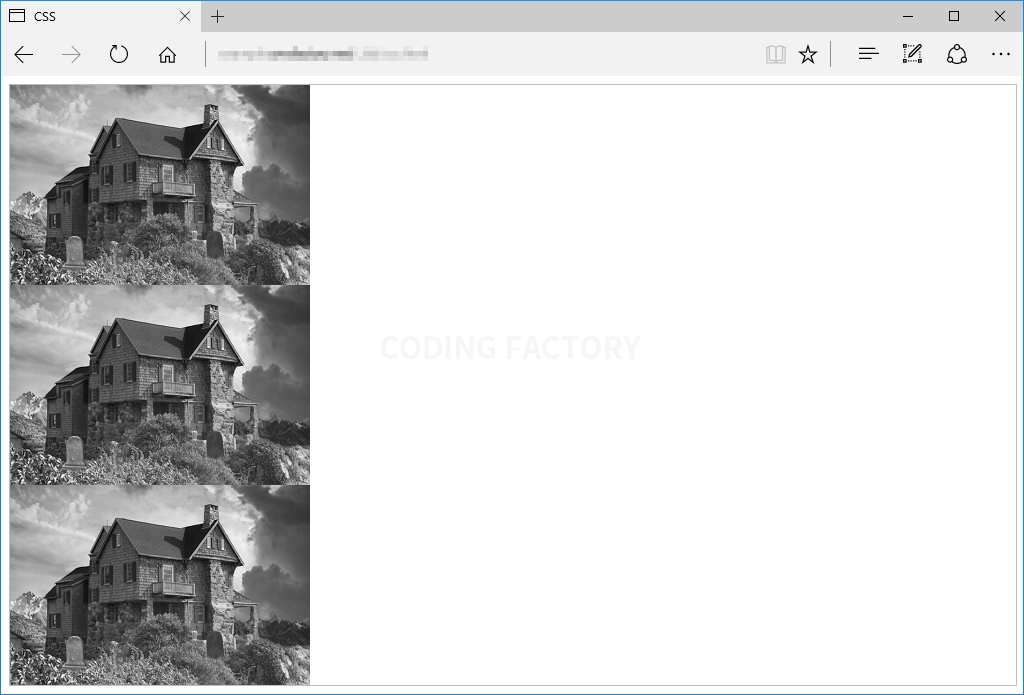Minimize the browser window
Screen dimensions: 1024x695
coord(908,16)
